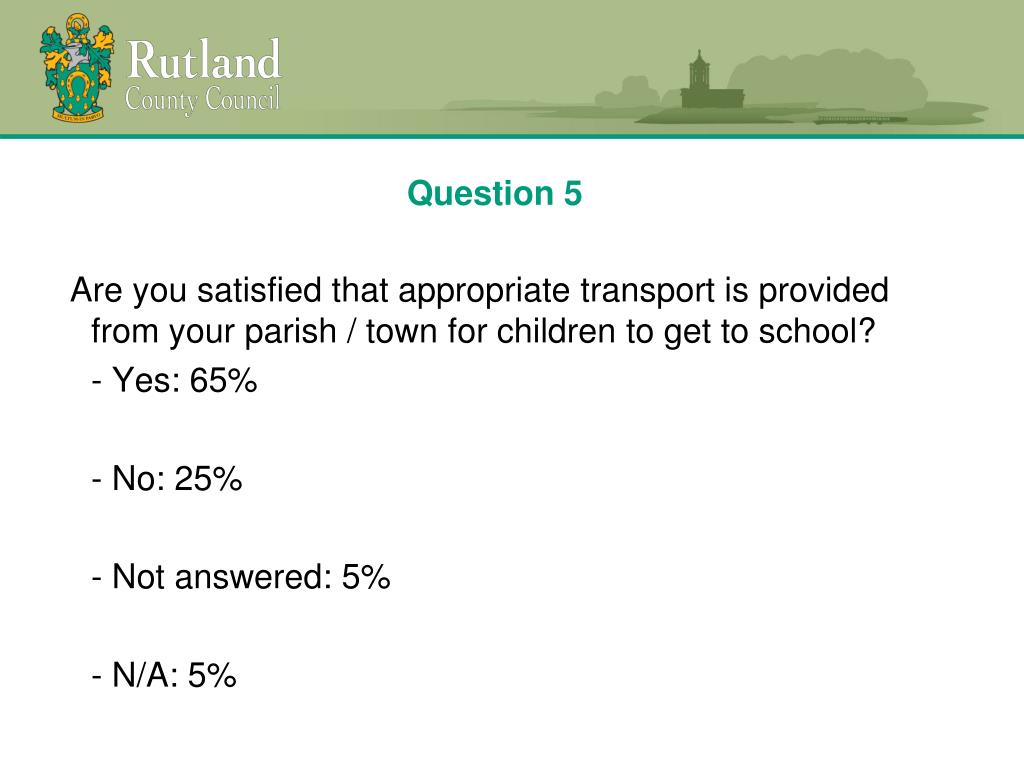
Task: Click the tree silhouette in header banner
Action: [827, 82]
